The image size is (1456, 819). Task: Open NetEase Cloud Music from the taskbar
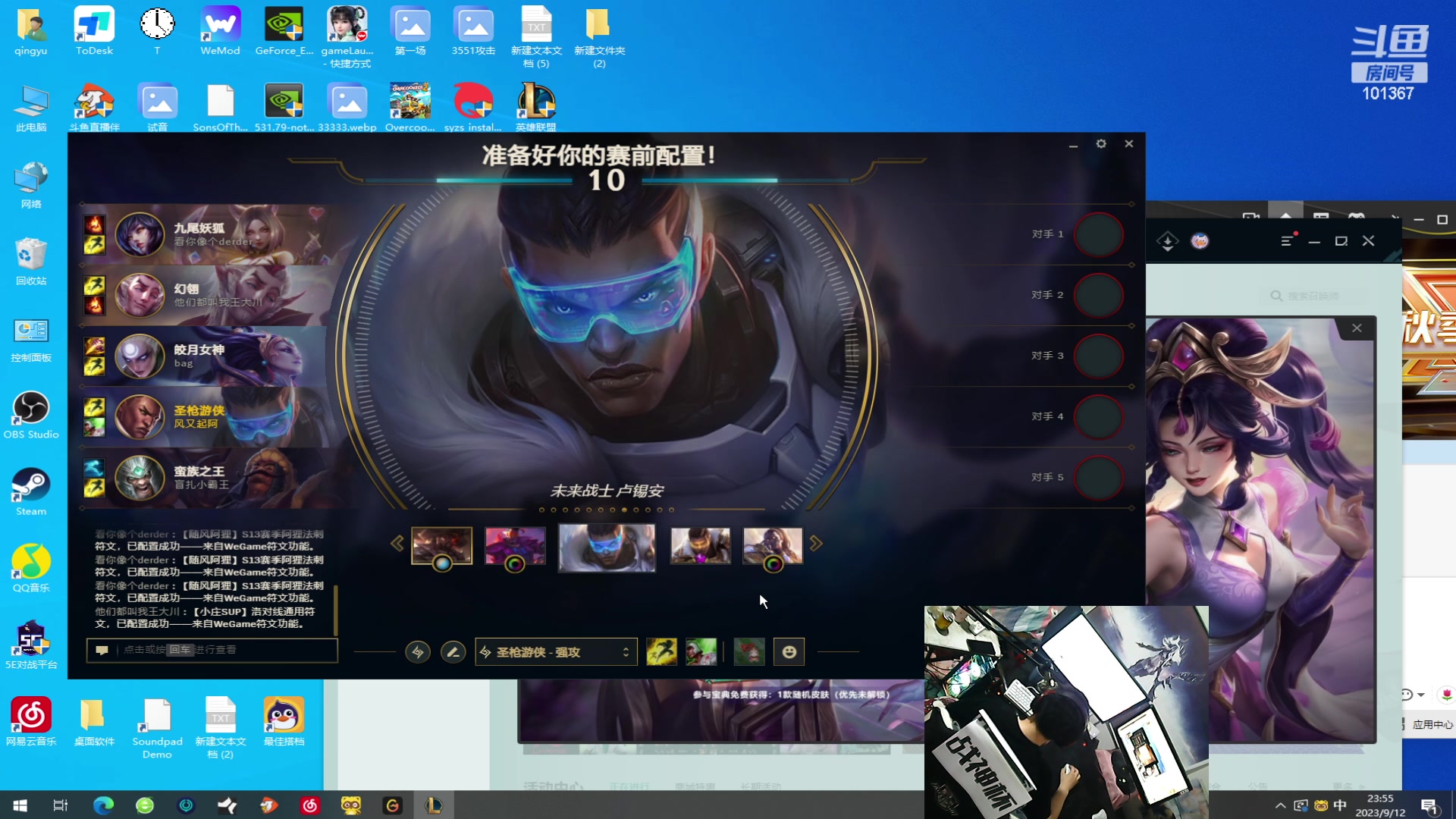point(309,805)
